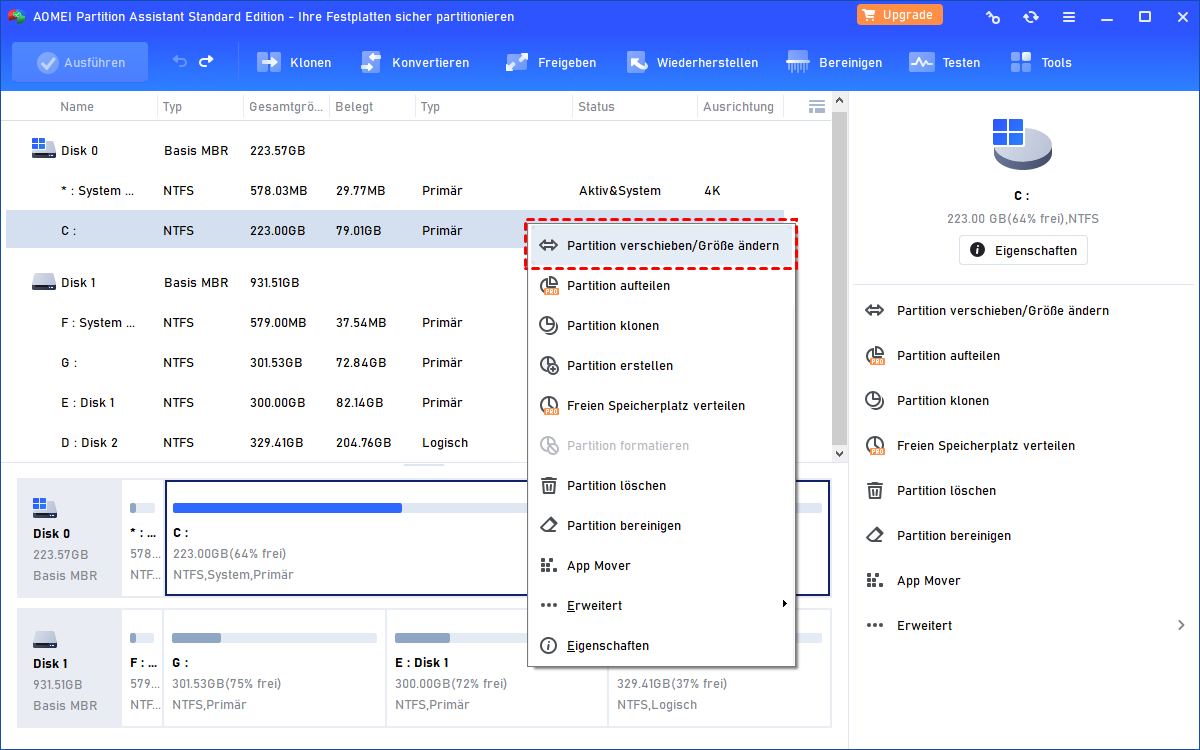The width and height of the screenshot is (1200, 750).
Task: Expand Erweitert submenu in context menu
Action: 661,605
